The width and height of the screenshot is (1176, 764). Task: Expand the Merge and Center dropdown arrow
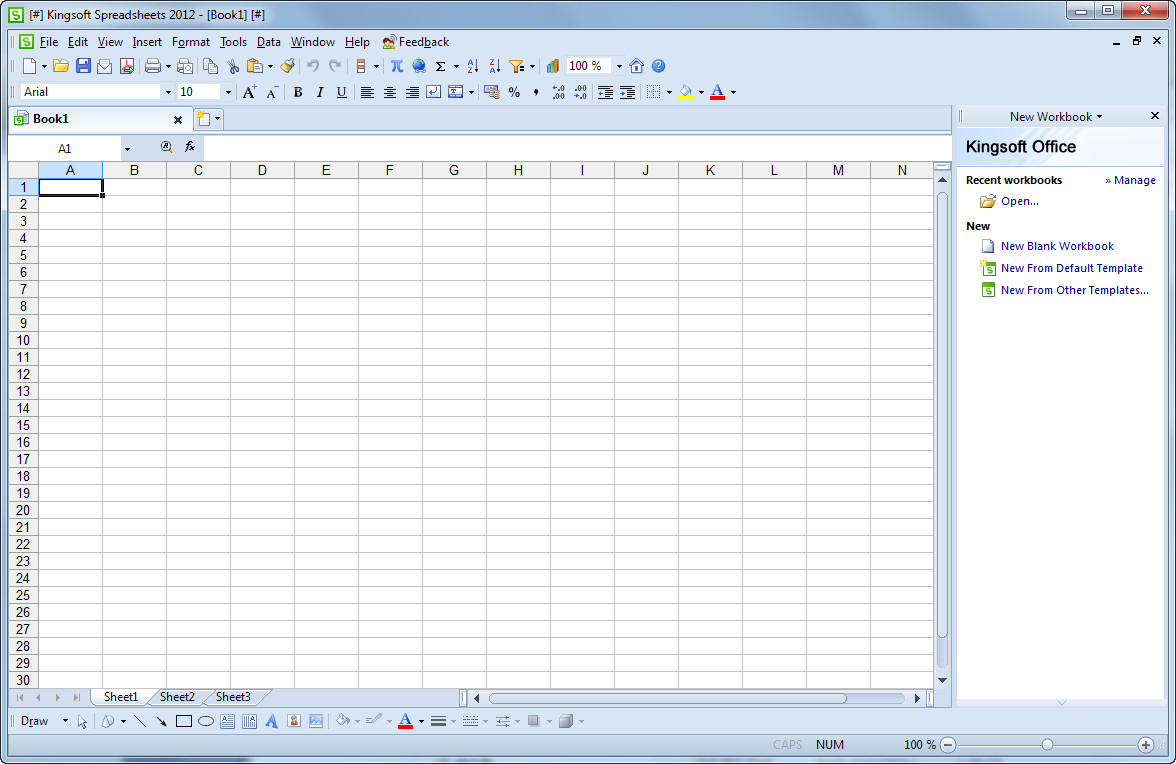[x=471, y=92]
